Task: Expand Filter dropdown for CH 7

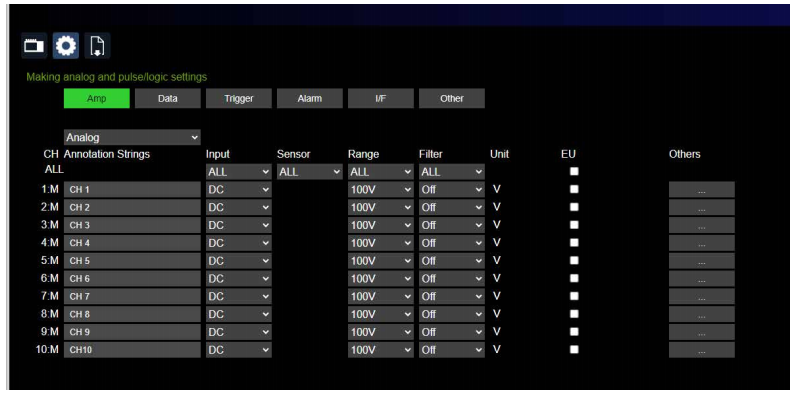Action: (x=451, y=297)
